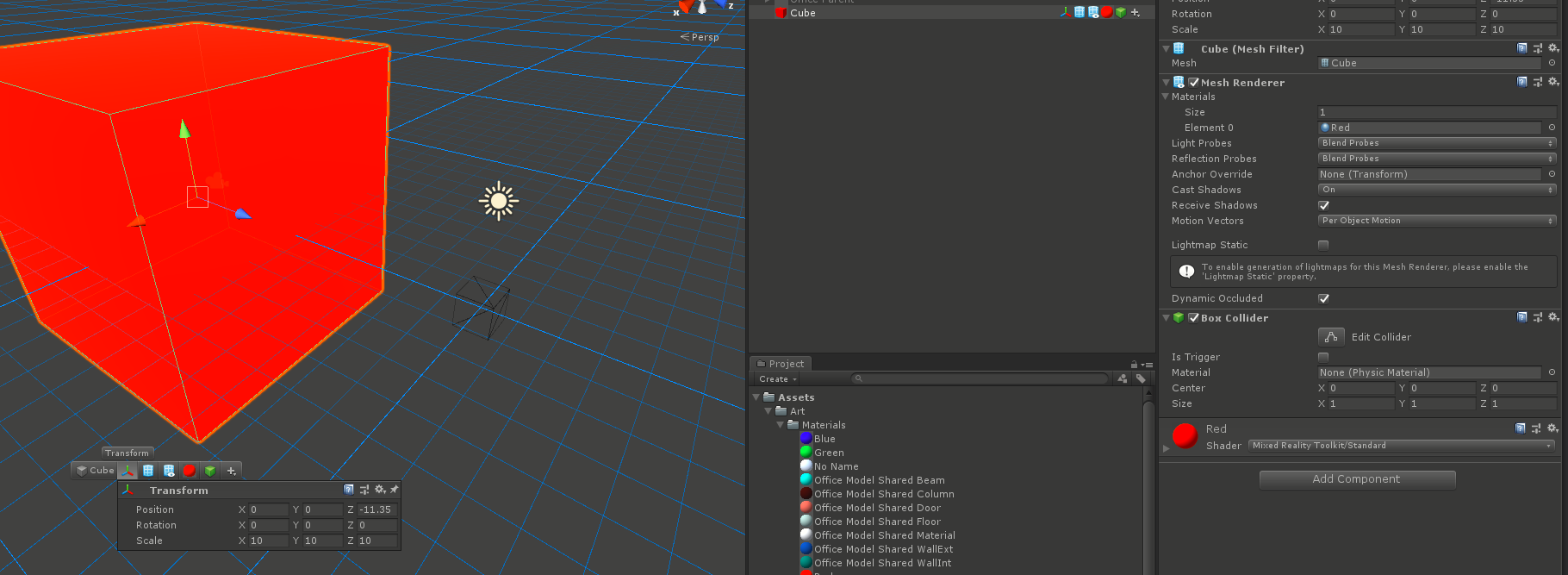Open gear menu of Mesh Renderer component
Screen dimensions: 1568x575
pyautogui.click(x=1553, y=82)
